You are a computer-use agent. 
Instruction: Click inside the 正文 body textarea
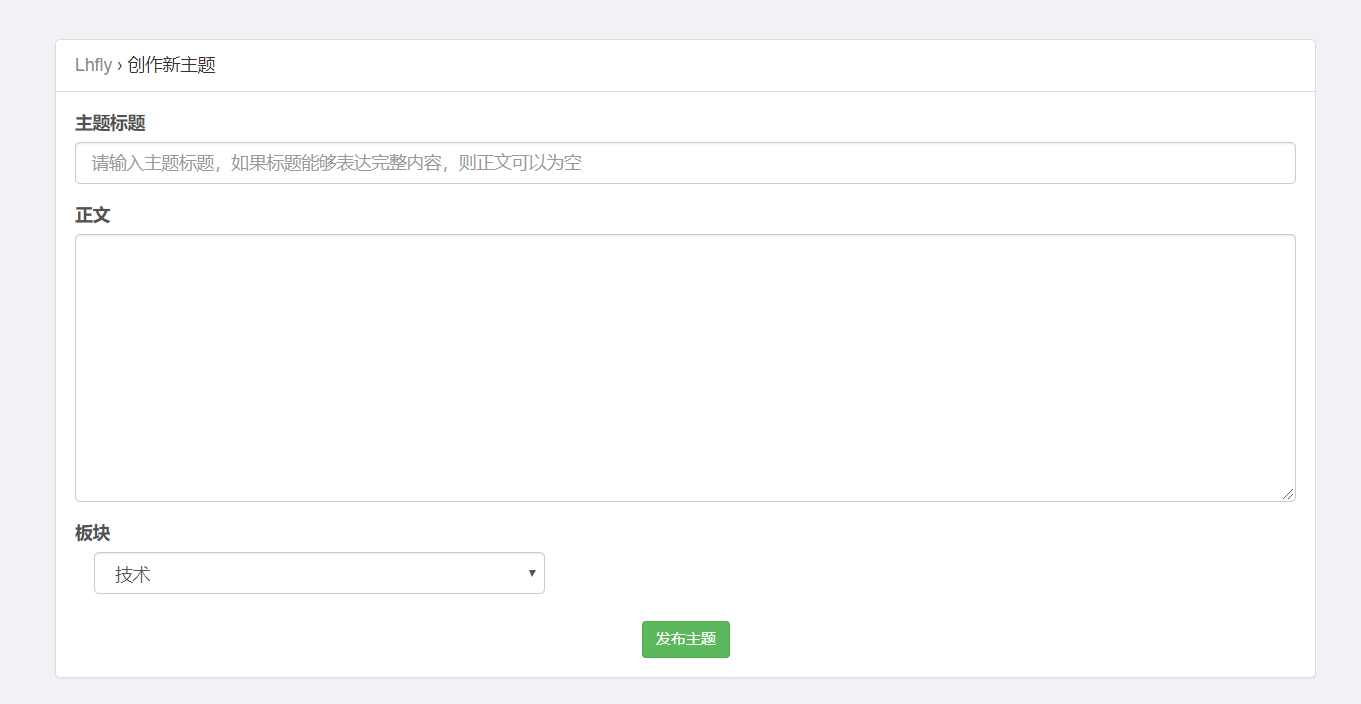coord(685,367)
